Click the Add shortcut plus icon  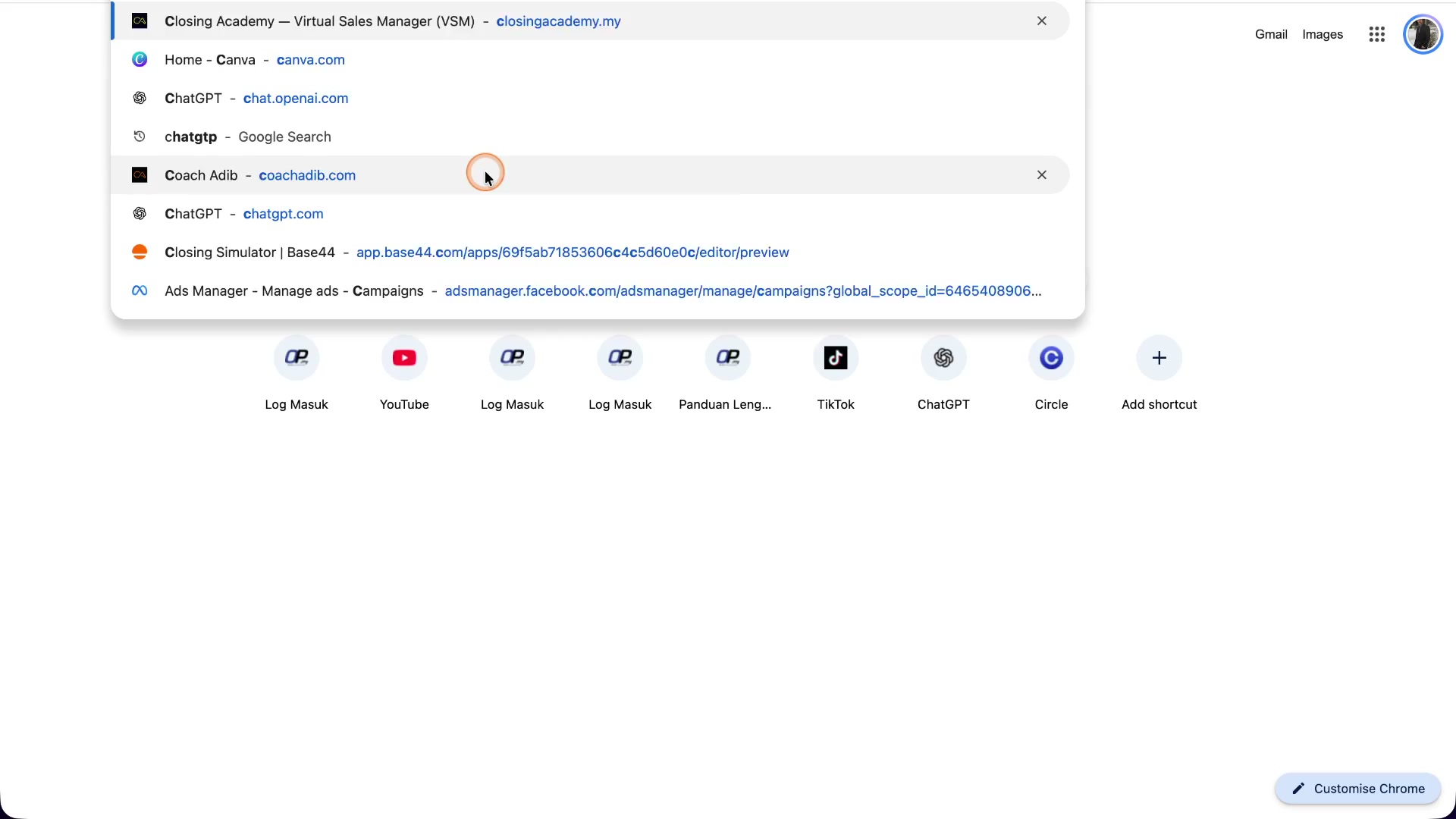pos(1159,358)
